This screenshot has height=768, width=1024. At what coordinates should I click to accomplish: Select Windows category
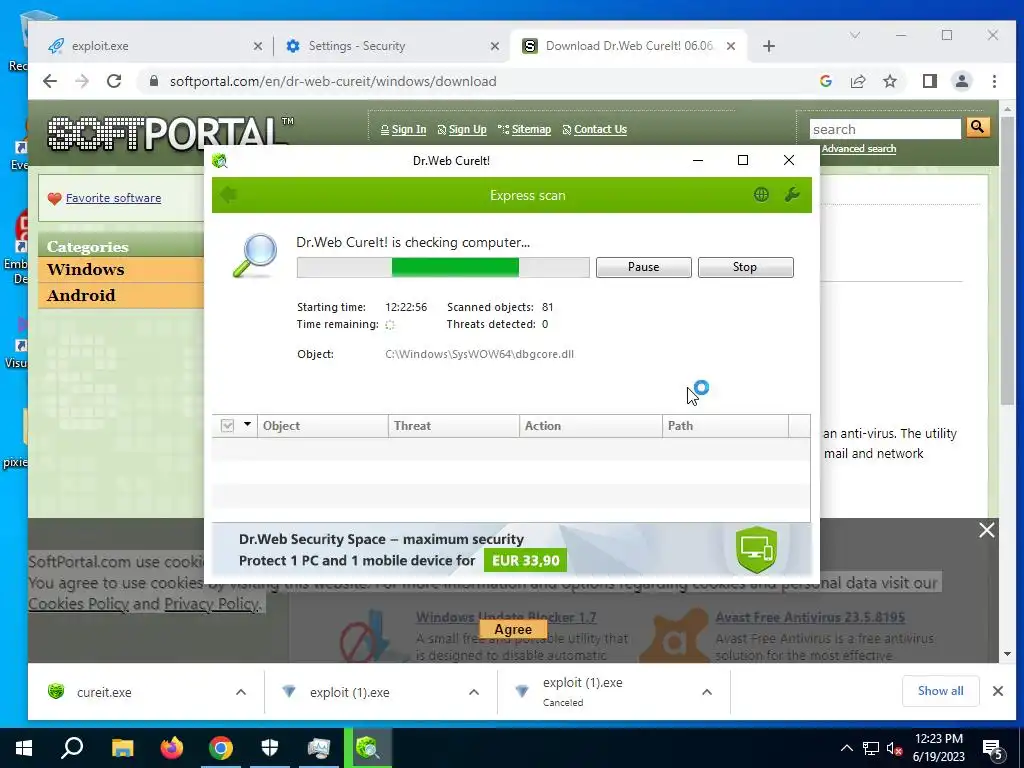(121, 269)
